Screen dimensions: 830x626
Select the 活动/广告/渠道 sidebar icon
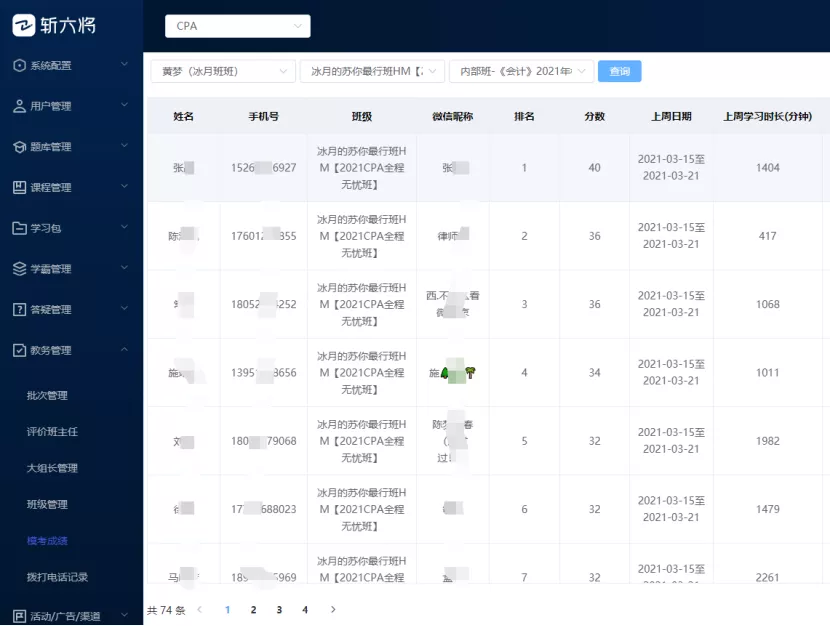pyautogui.click(x=17, y=616)
